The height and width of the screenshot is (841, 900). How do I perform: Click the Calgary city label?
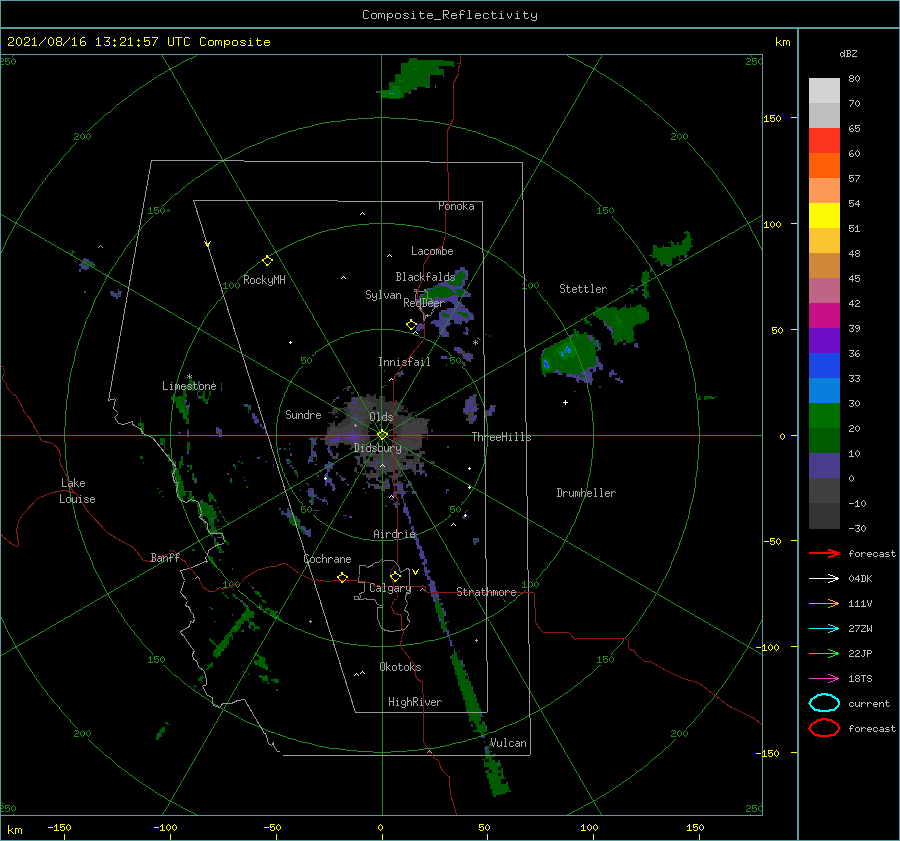[x=390, y=588]
